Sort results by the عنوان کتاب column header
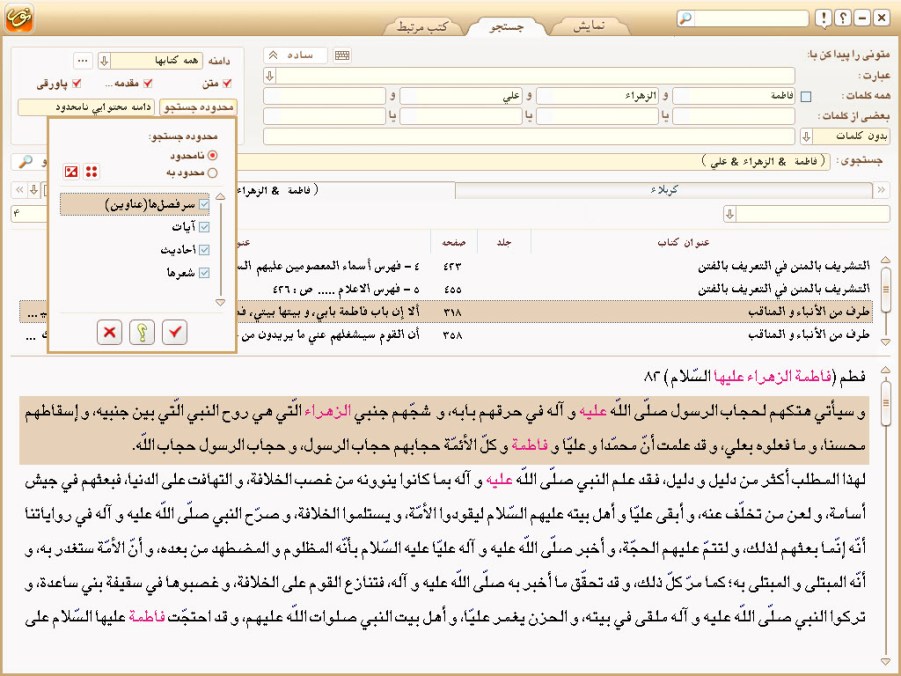The height and width of the screenshot is (676, 901). [683, 243]
